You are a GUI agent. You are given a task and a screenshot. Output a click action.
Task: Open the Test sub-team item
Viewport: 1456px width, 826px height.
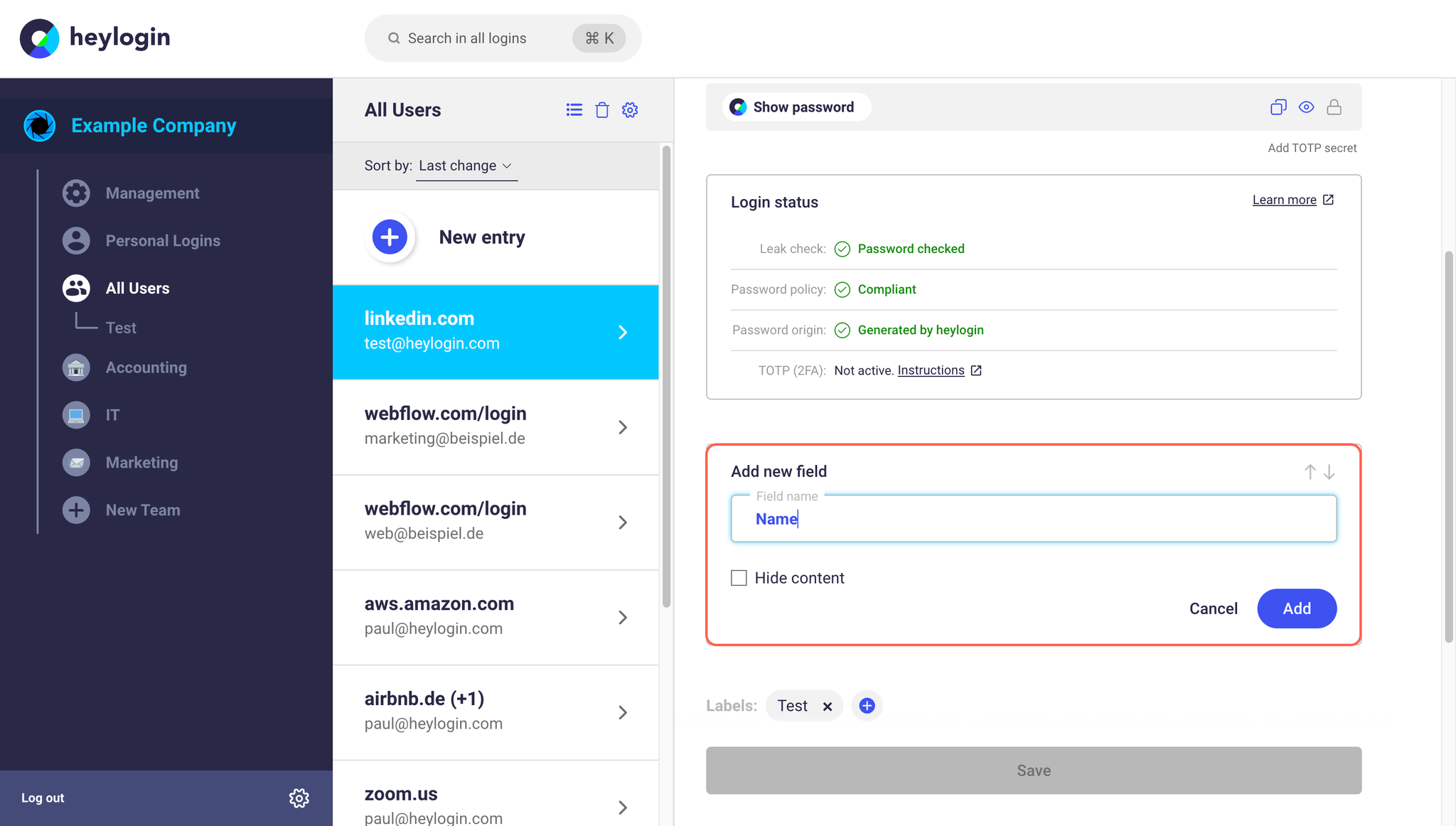tap(121, 328)
